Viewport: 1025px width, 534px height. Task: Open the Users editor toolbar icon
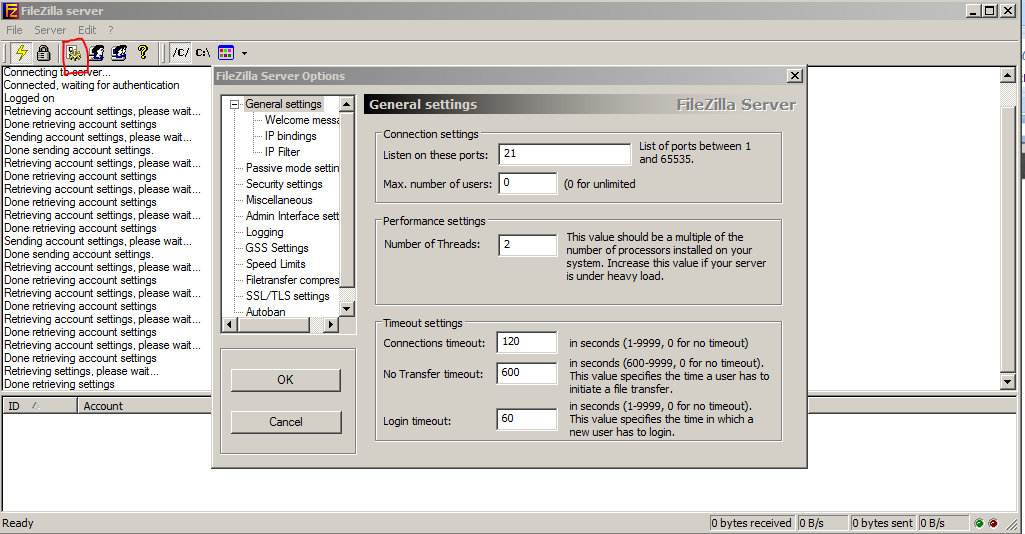pyautogui.click(x=97, y=52)
